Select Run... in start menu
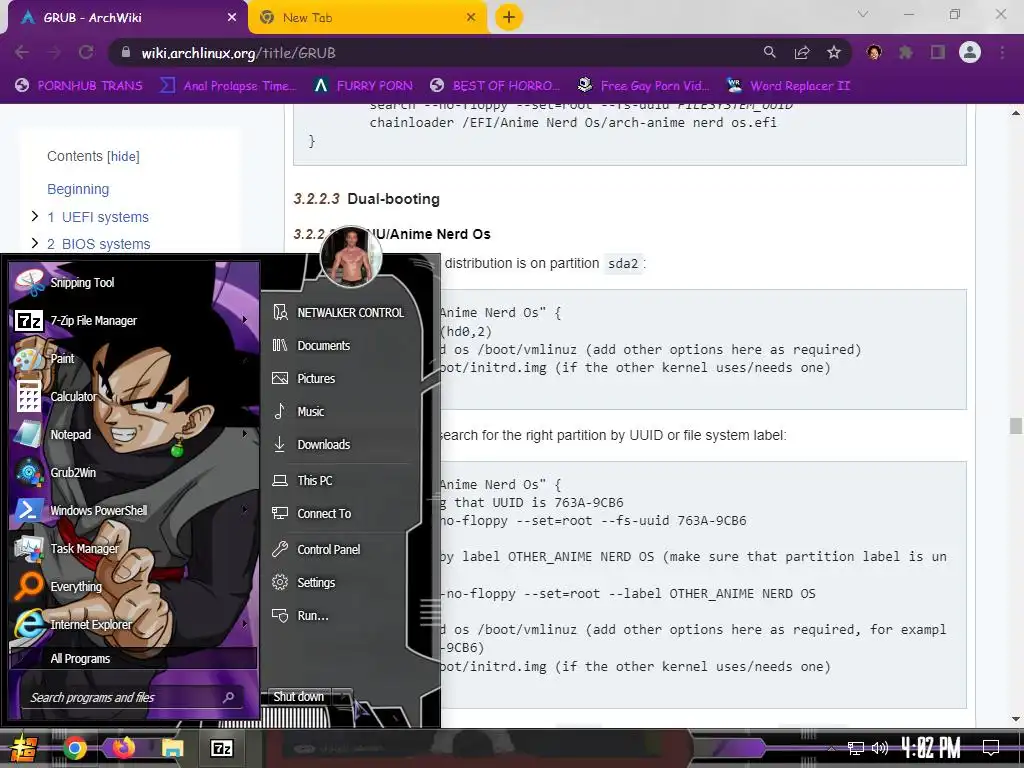Image resolution: width=1024 pixels, height=768 pixels. [341, 616]
